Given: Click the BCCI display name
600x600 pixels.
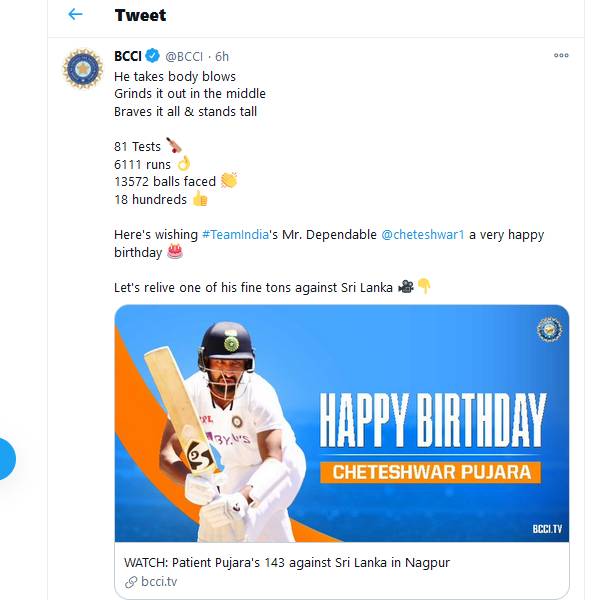Looking at the screenshot, I should (x=127, y=56).
